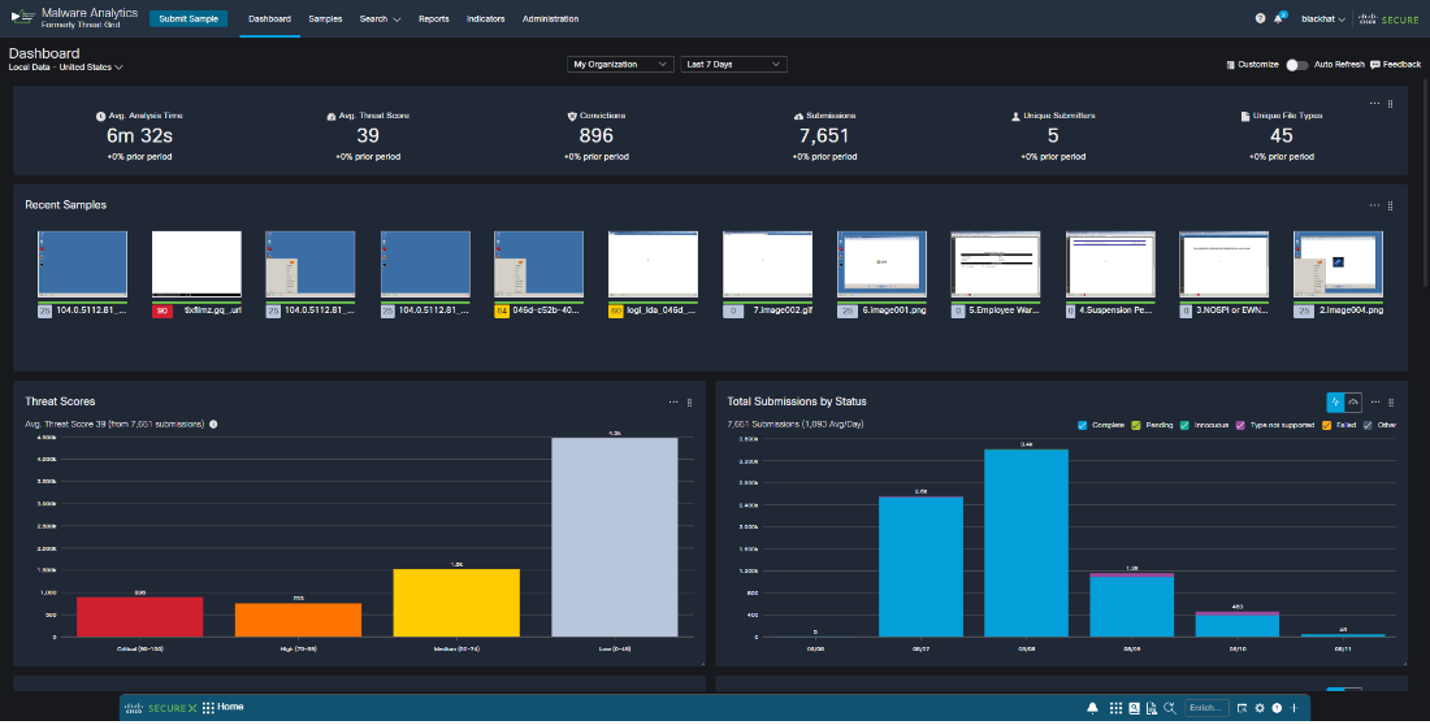Open the SecureX ribbon apps grid
This screenshot has height=724, width=1430.
click(1116, 708)
